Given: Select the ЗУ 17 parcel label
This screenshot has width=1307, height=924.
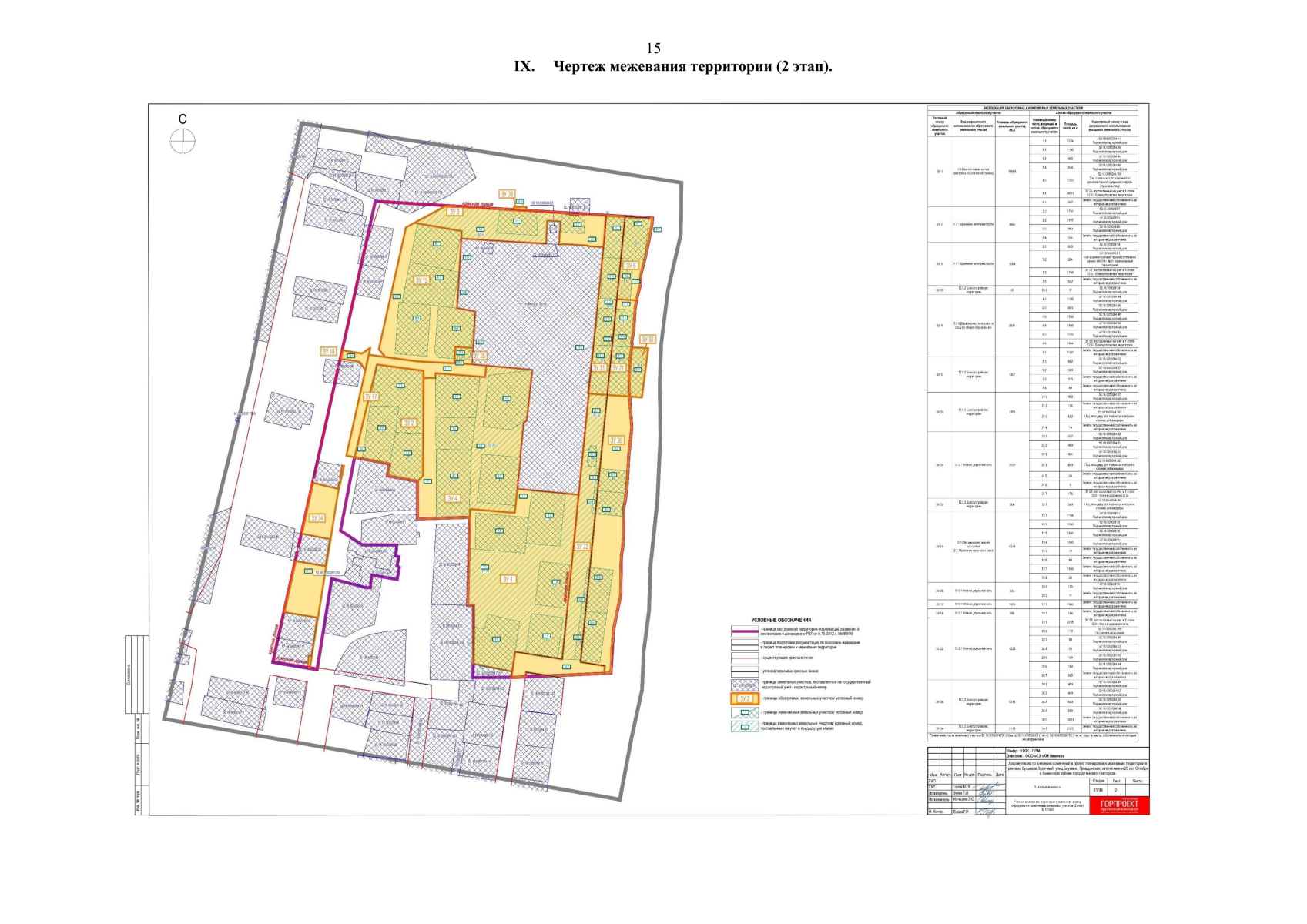Looking at the screenshot, I should click(x=370, y=397).
